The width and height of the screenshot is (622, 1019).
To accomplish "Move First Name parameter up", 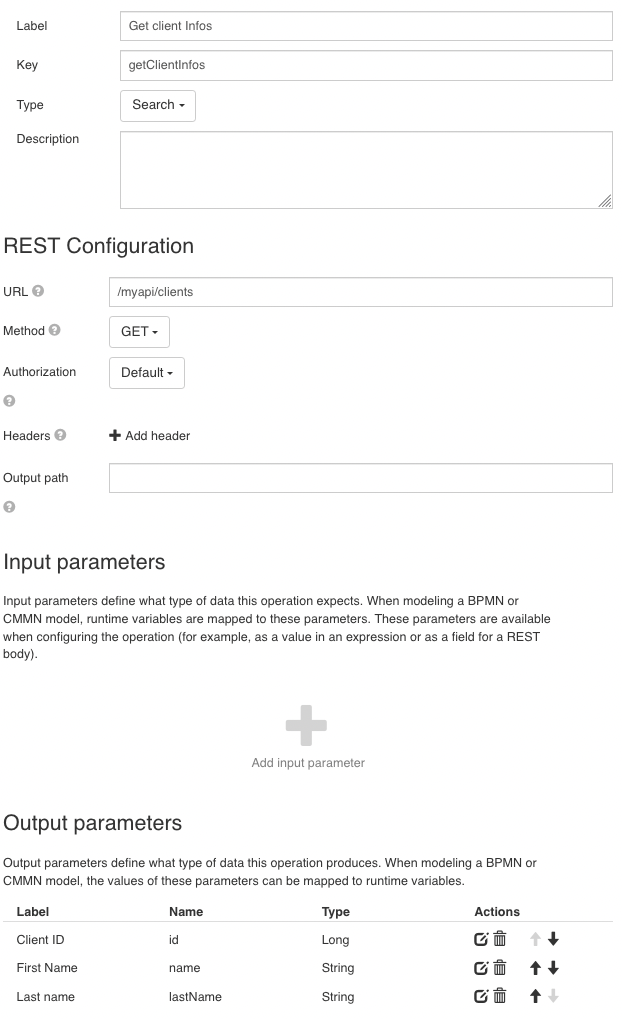I will (535, 968).
